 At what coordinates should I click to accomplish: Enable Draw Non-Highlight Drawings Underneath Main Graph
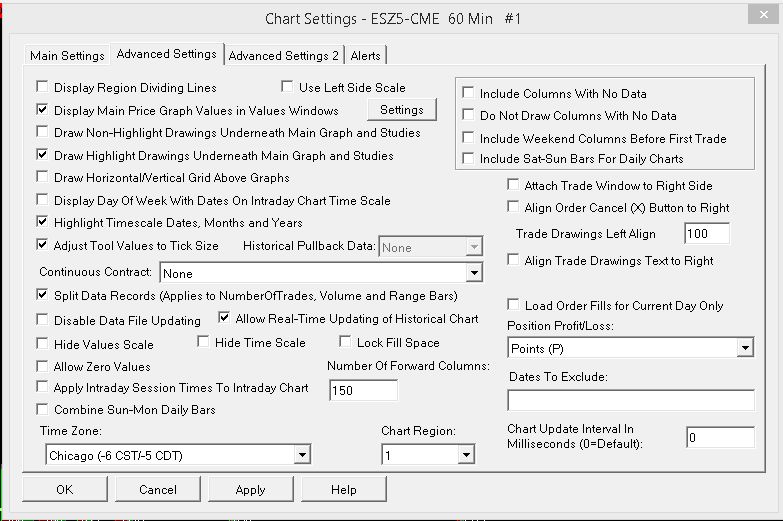coord(42,132)
